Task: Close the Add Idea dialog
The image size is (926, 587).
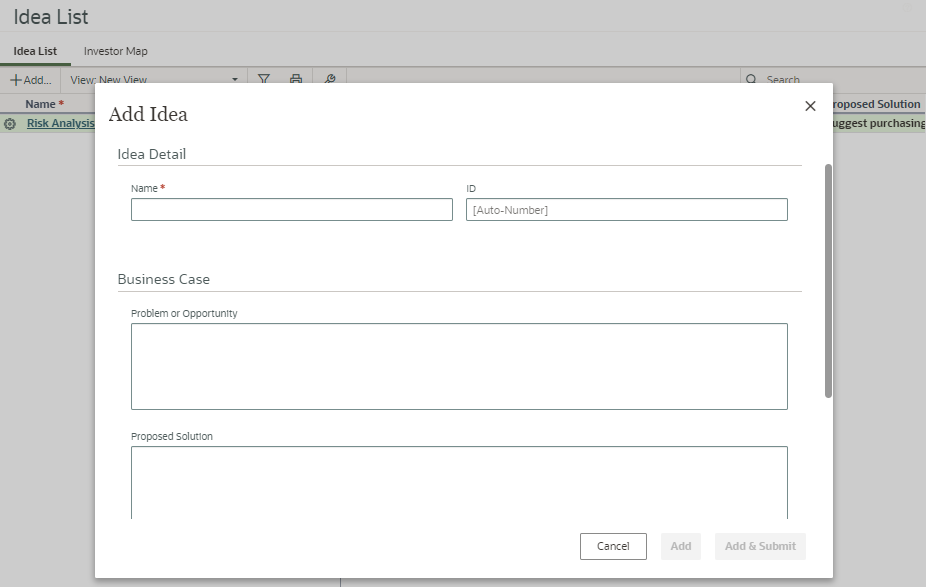Action: [x=810, y=106]
